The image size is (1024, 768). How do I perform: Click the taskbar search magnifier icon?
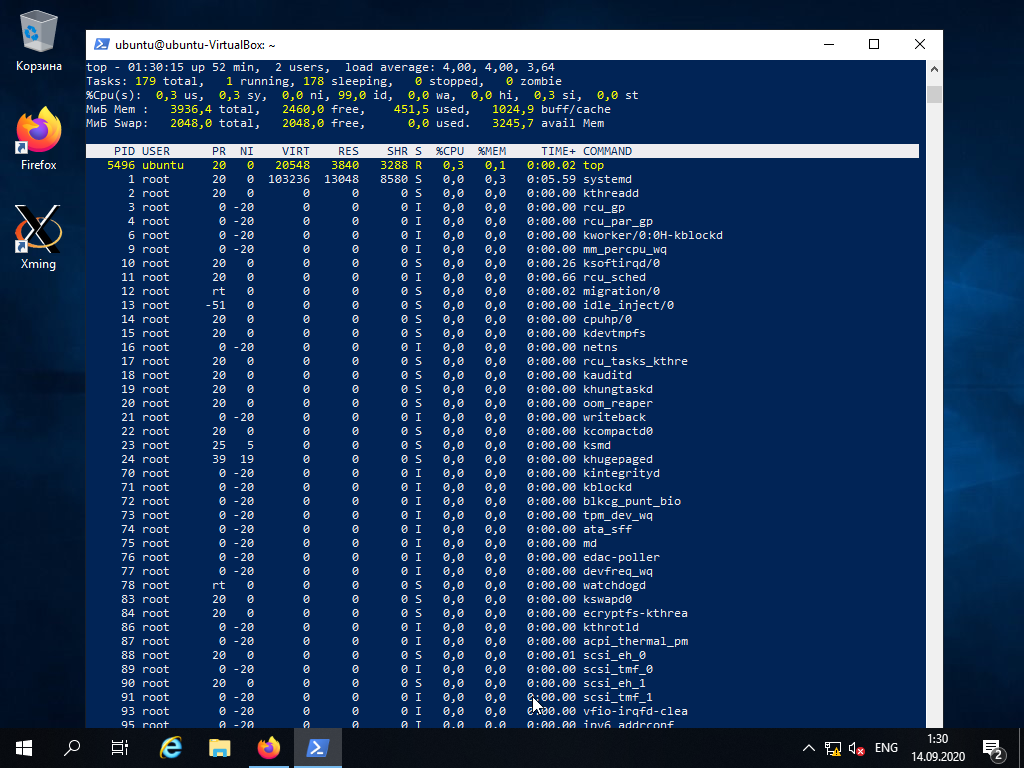click(x=72, y=747)
